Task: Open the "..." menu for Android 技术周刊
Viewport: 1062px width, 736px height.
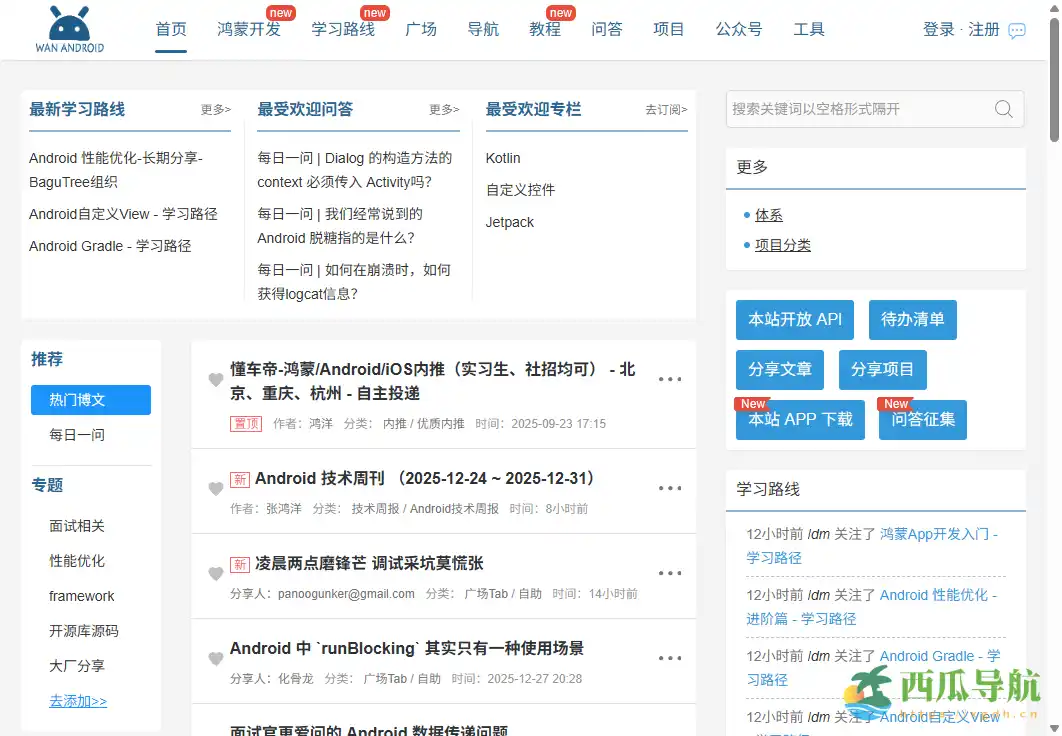Action: [x=670, y=488]
